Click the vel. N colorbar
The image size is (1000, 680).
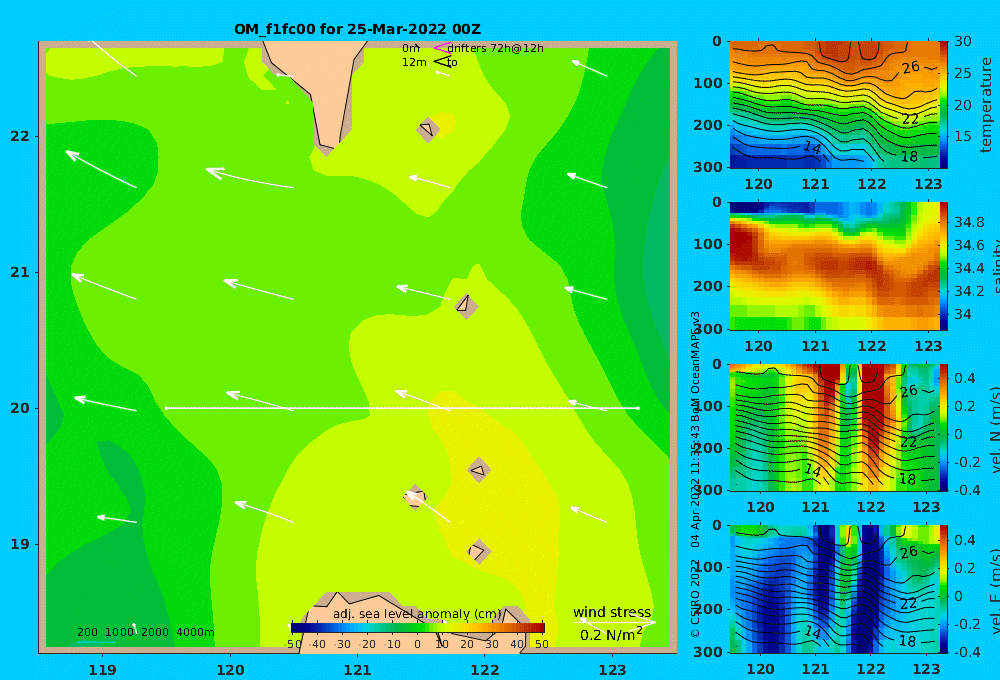point(943,427)
